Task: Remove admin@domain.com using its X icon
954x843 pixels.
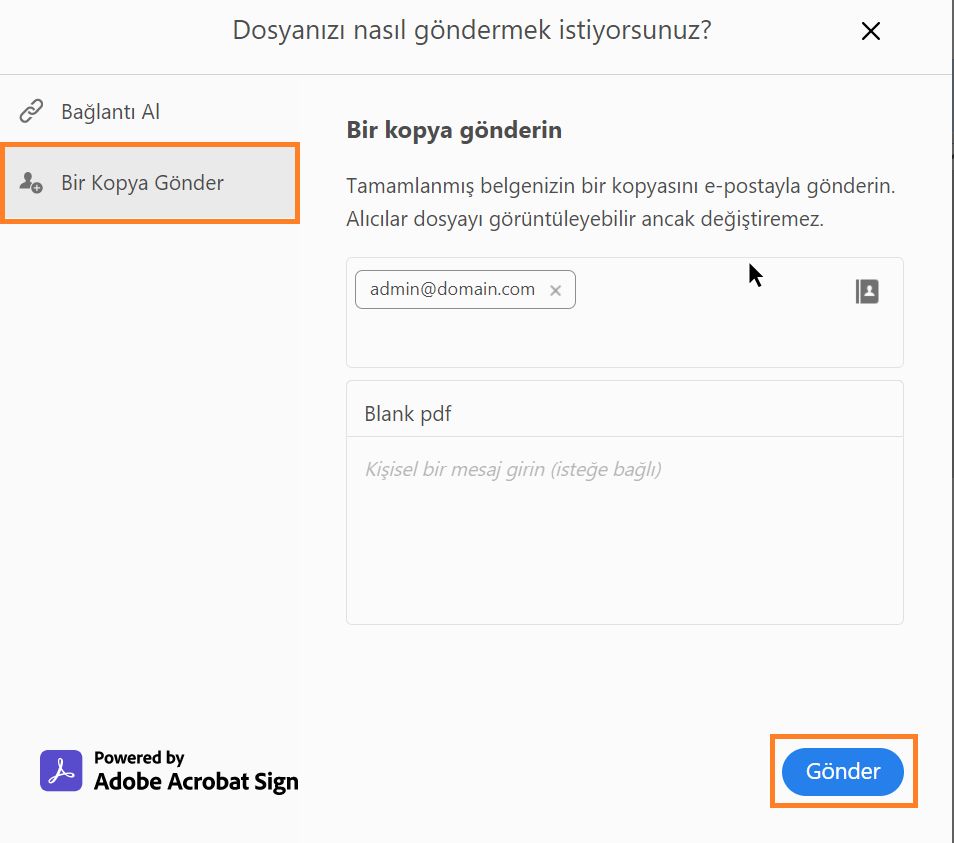Action: [556, 290]
